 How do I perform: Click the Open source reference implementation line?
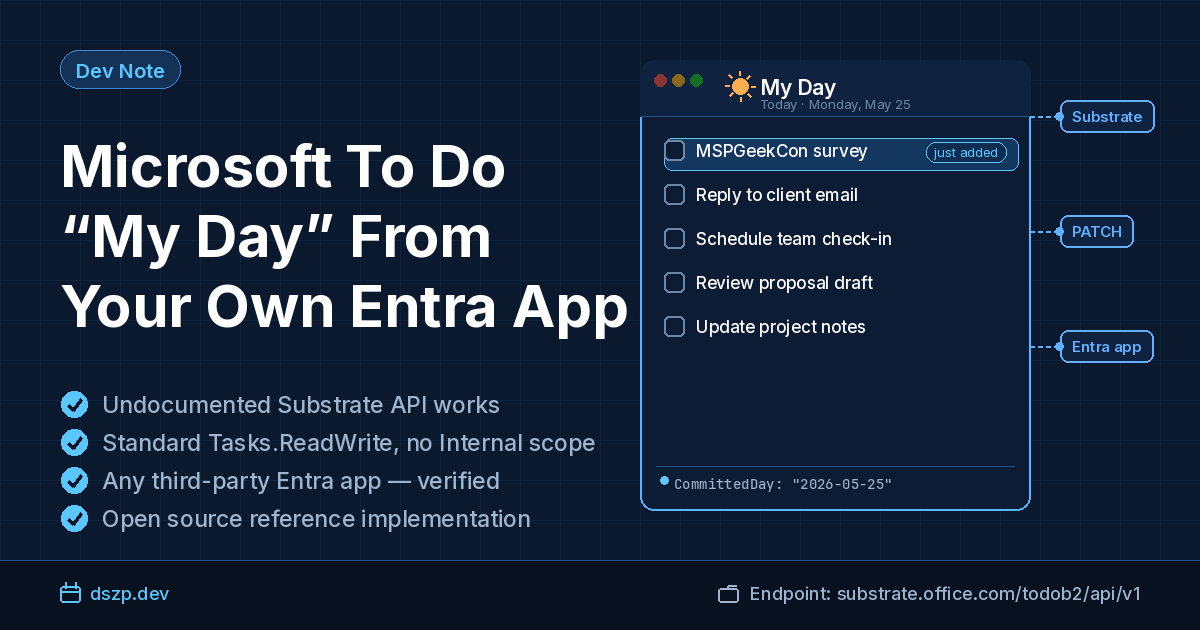coord(316,519)
